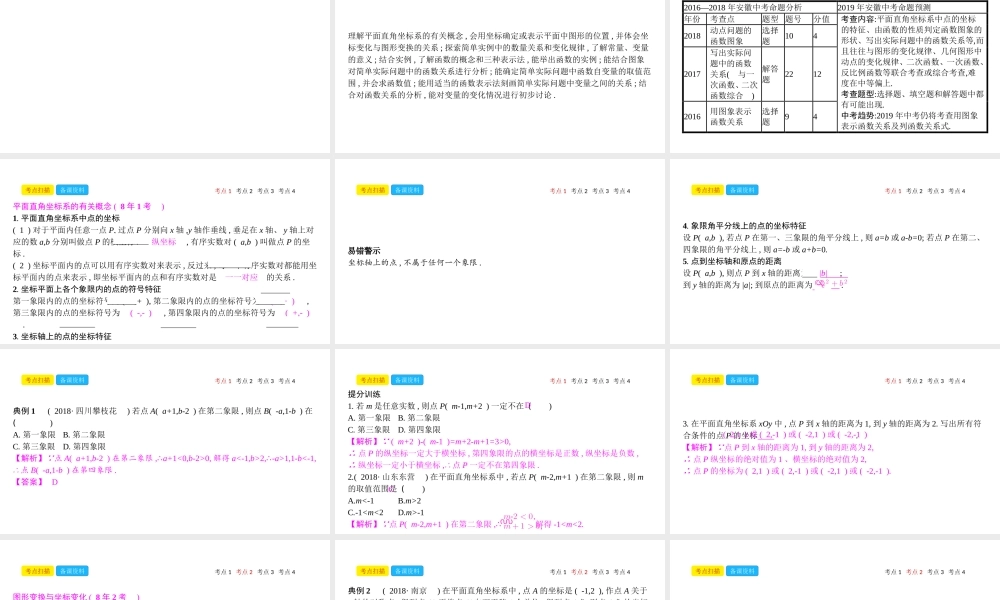Viewport: 1000px width, 600px height.
Task: Click 考点扫描 on the xOy distance problem slide
Action: [x=707, y=380]
